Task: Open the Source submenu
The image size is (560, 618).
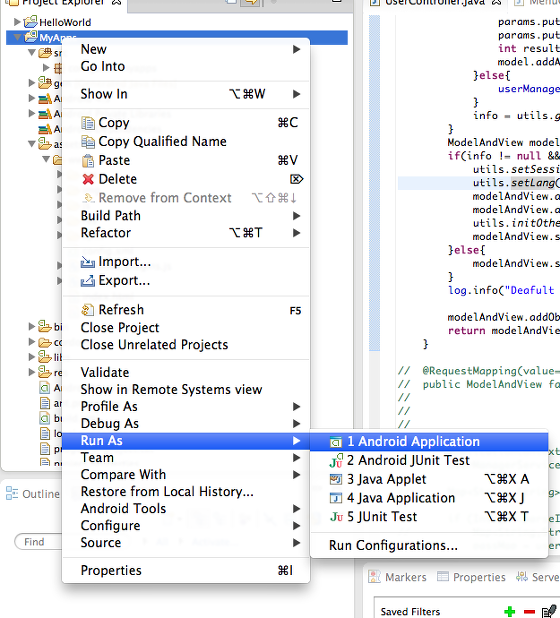Action: [186, 543]
